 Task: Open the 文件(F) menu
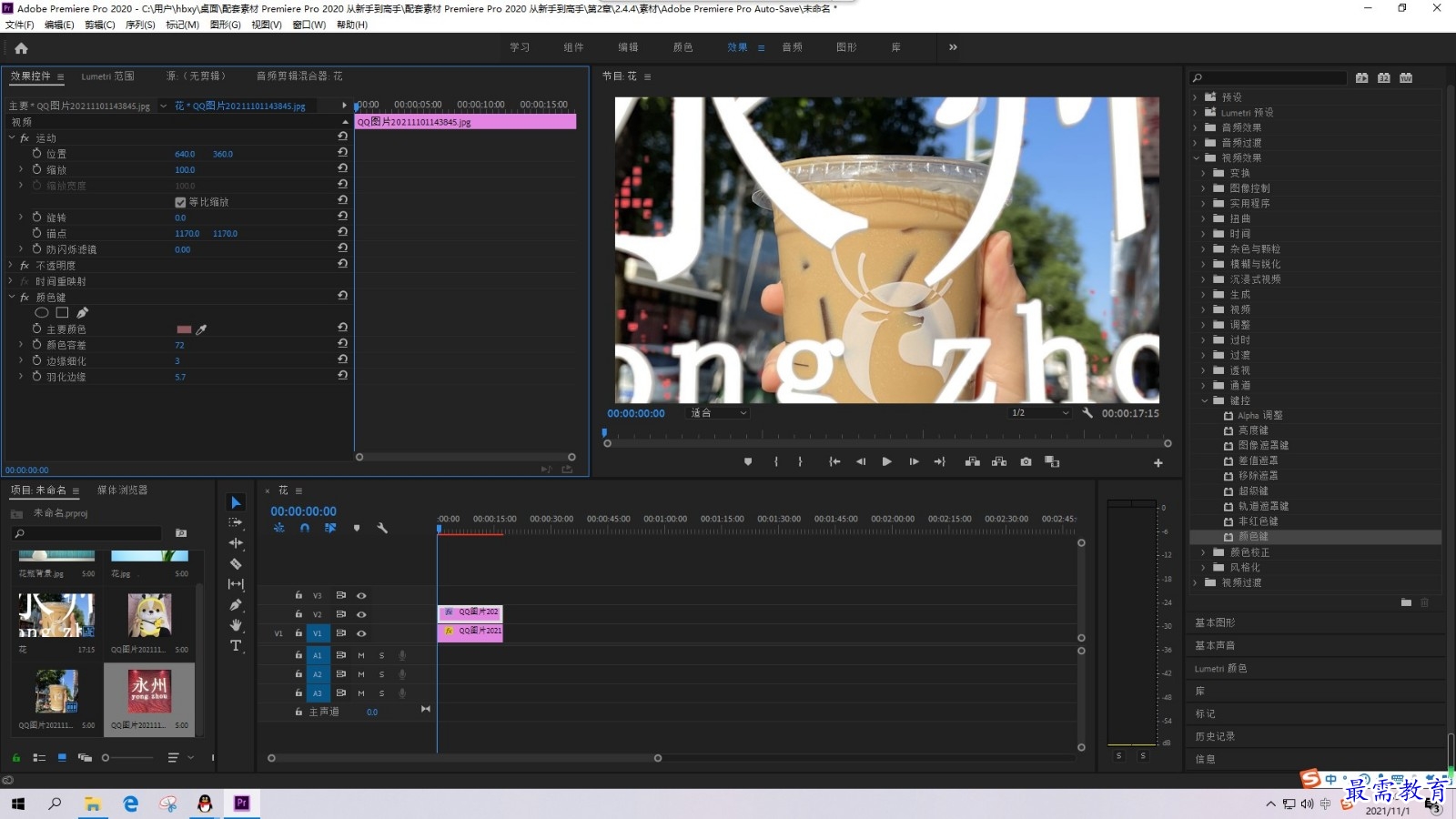point(19,25)
